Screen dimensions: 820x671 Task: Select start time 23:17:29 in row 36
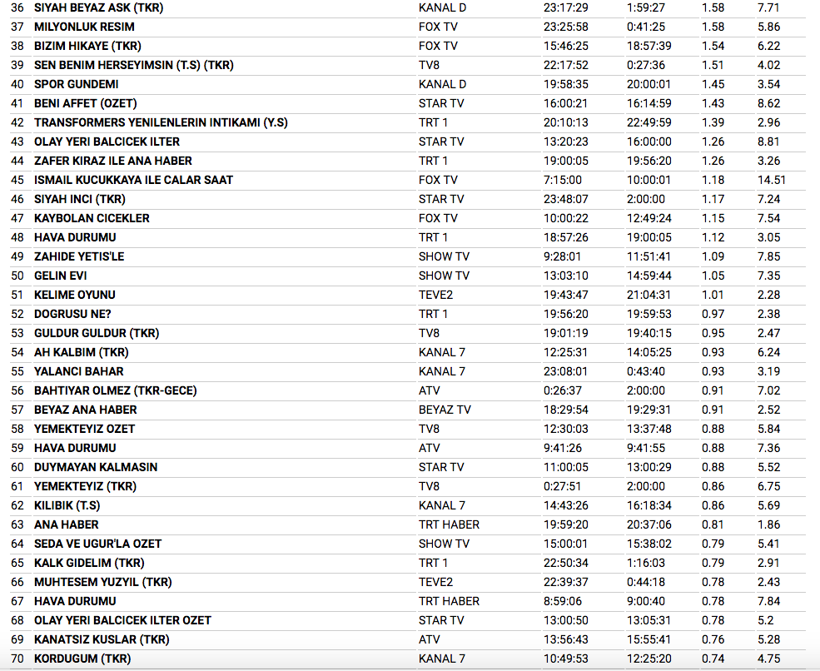tap(566, 8)
